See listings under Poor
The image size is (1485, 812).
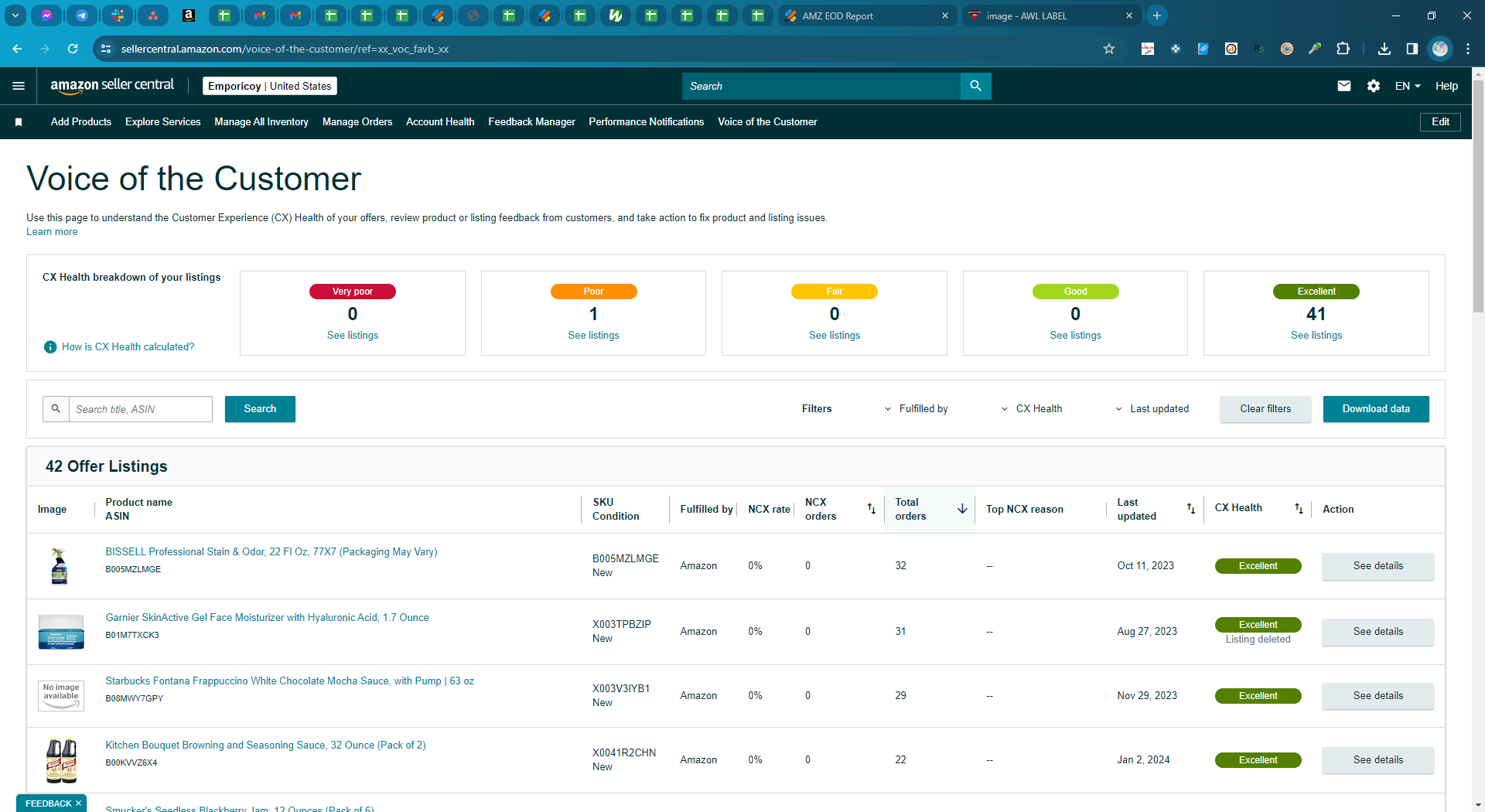click(593, 336)
